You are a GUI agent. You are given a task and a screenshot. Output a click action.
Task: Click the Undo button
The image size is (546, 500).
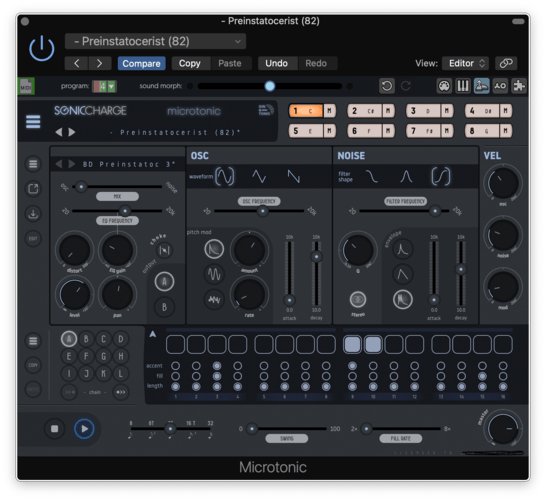[276, 63]
